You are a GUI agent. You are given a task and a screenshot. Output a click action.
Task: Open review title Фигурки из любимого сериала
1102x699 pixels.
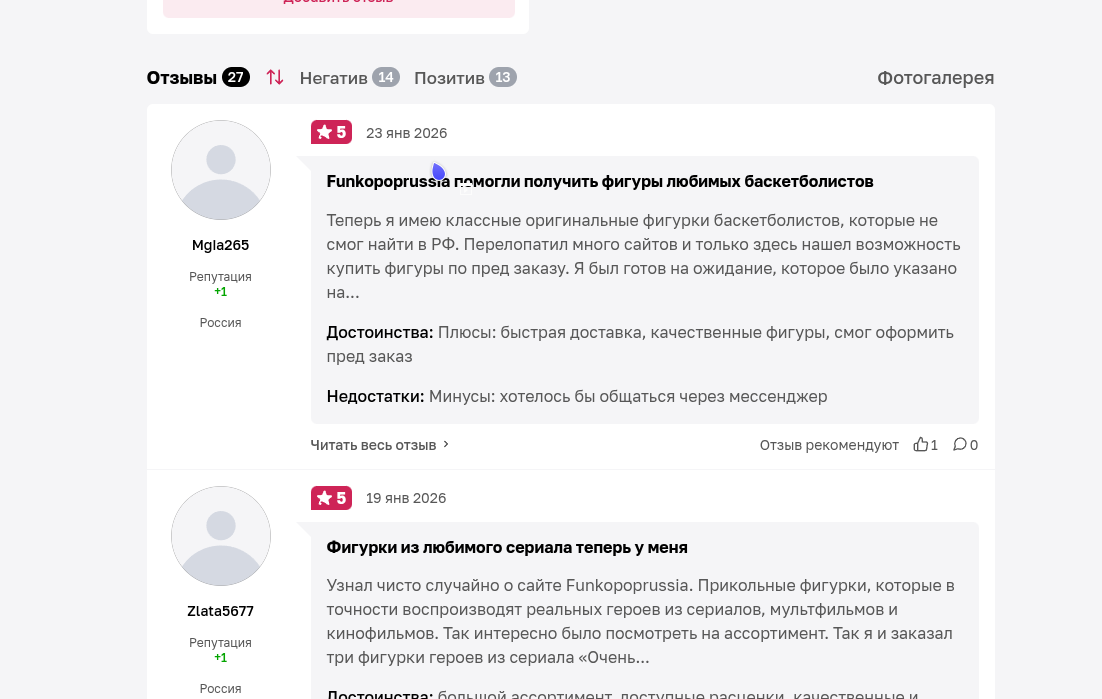[507, 547]
